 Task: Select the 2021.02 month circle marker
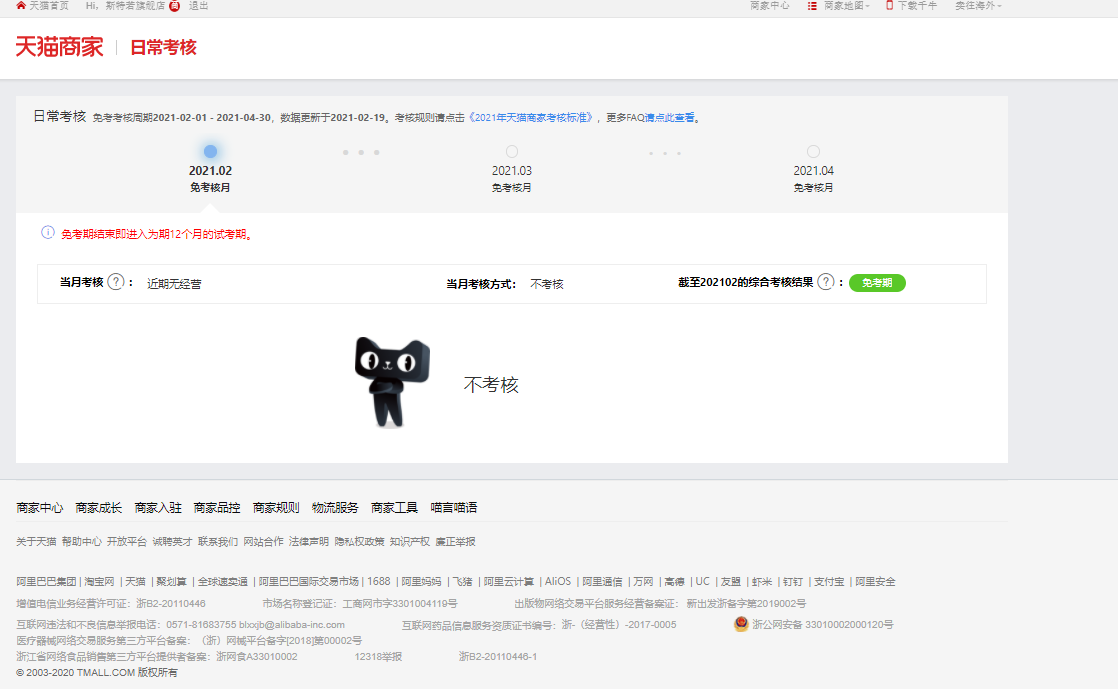(x=210, y=151)
